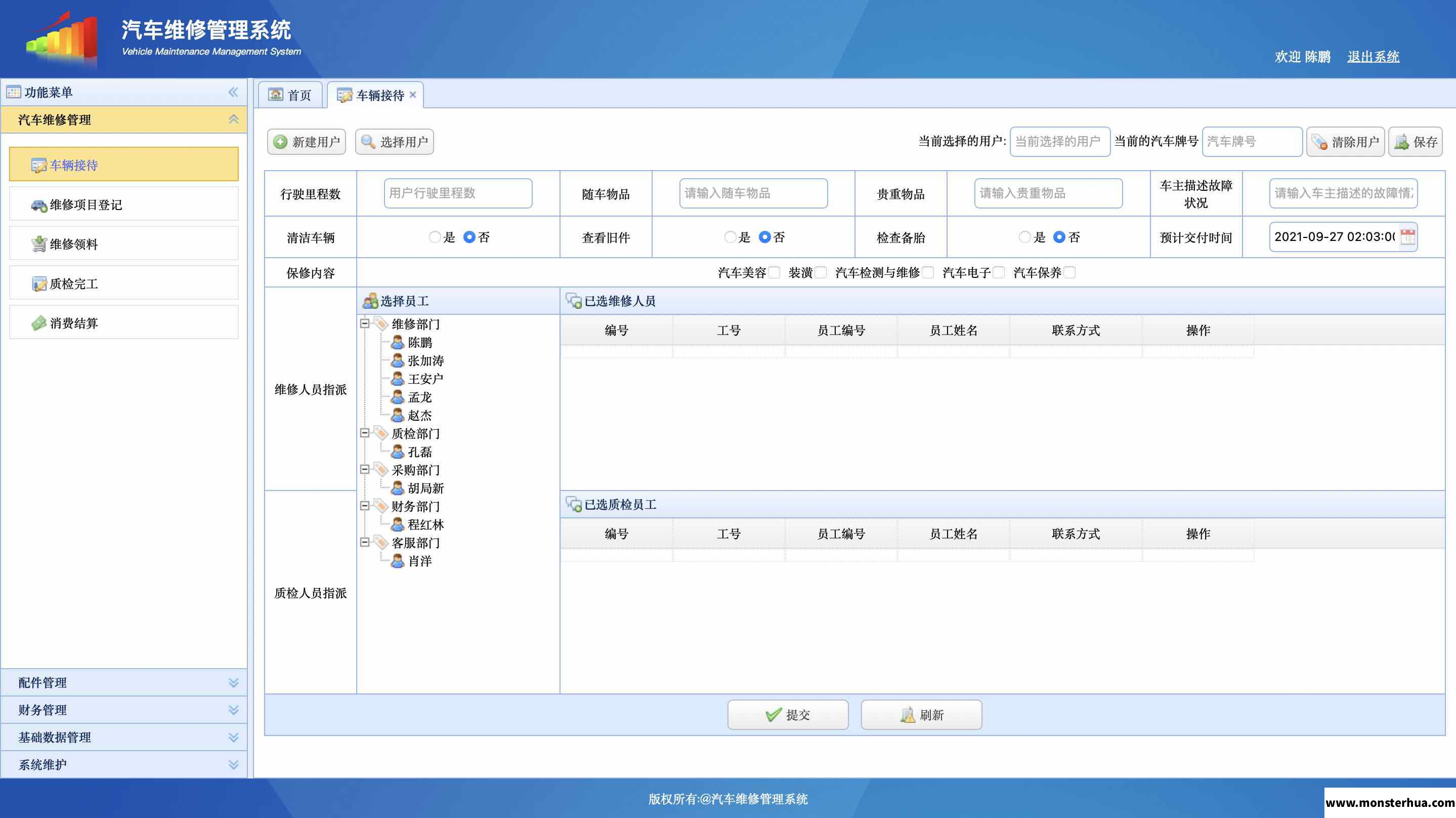The image size is (1456, 818).
Task: Click the 孔磊 employee icon
Action: (397, 452)
